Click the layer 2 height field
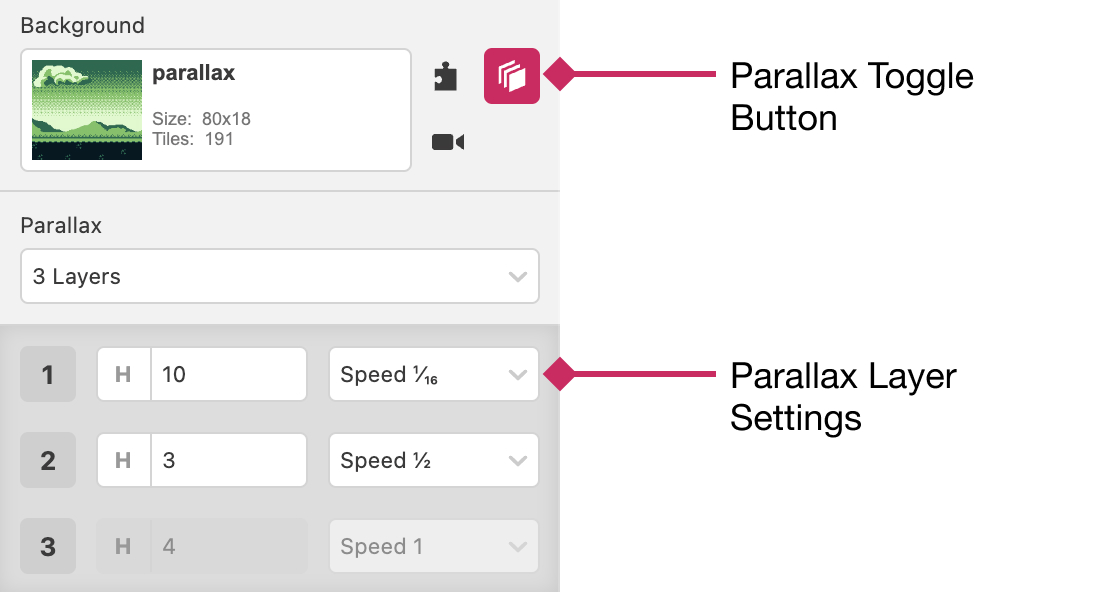Viewport: 1100px width, 592px height. 228,461
